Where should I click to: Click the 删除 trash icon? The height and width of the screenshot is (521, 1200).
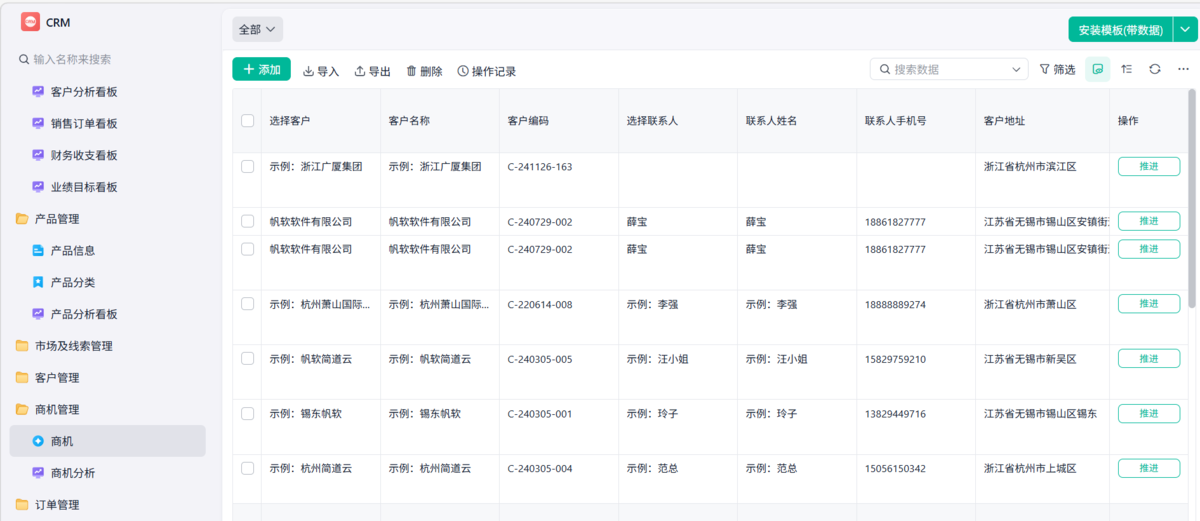(411, 71)
